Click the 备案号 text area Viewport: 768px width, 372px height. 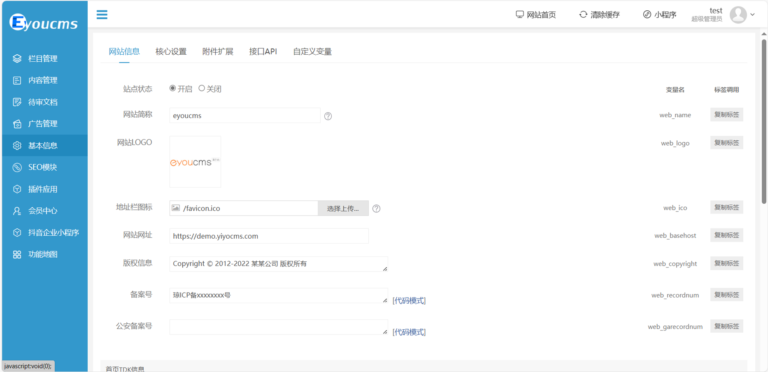[x=279, y=296]
